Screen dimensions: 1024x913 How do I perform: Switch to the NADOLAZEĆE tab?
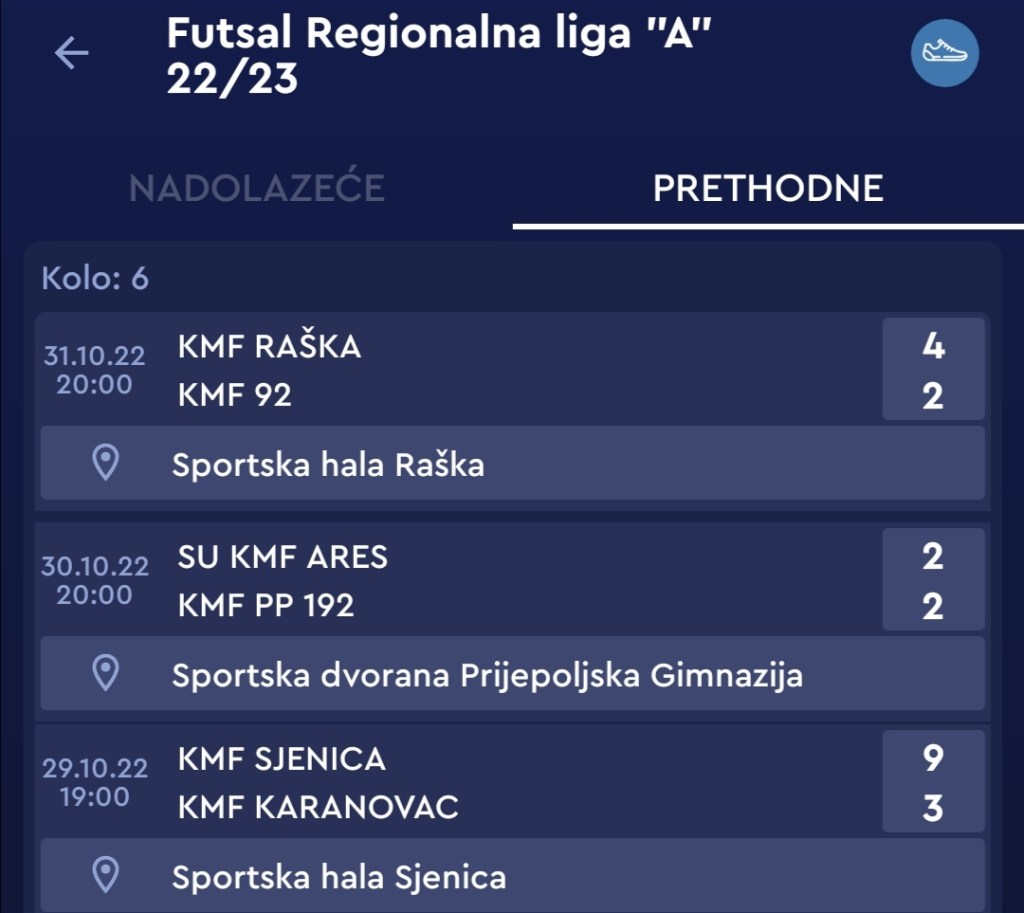pyautogui.click(x=257, y=188)
